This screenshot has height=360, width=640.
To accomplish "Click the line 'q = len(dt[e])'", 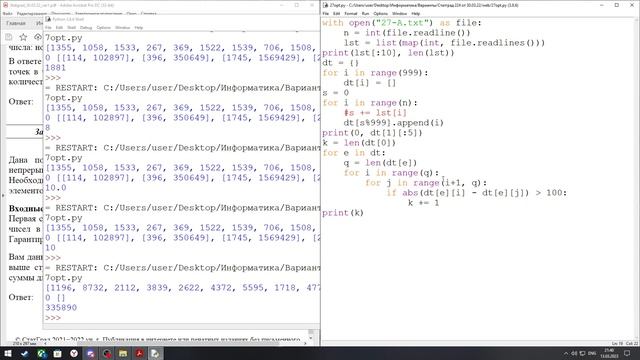I will click(380, 163).
